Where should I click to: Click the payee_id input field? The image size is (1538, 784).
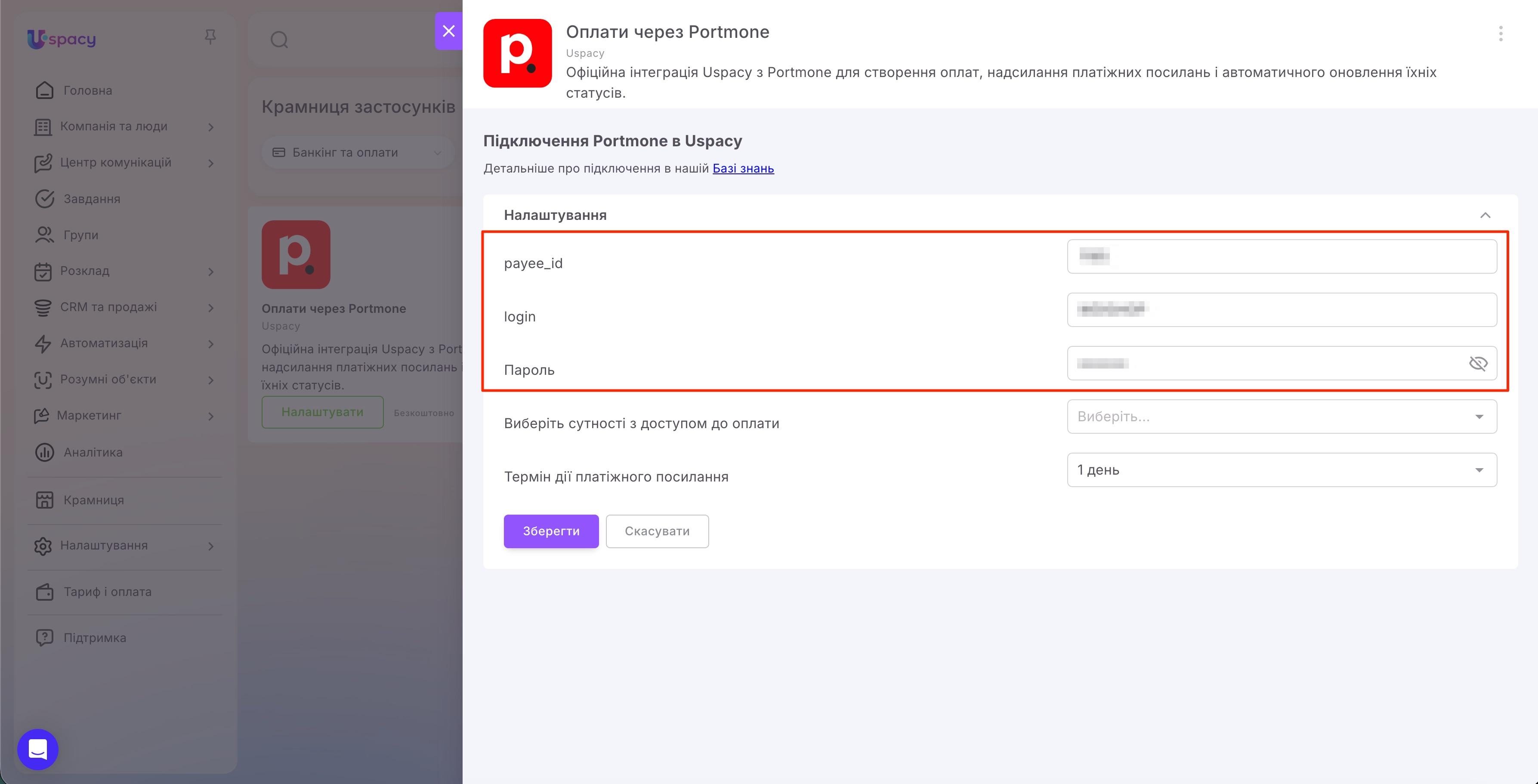1282,256
